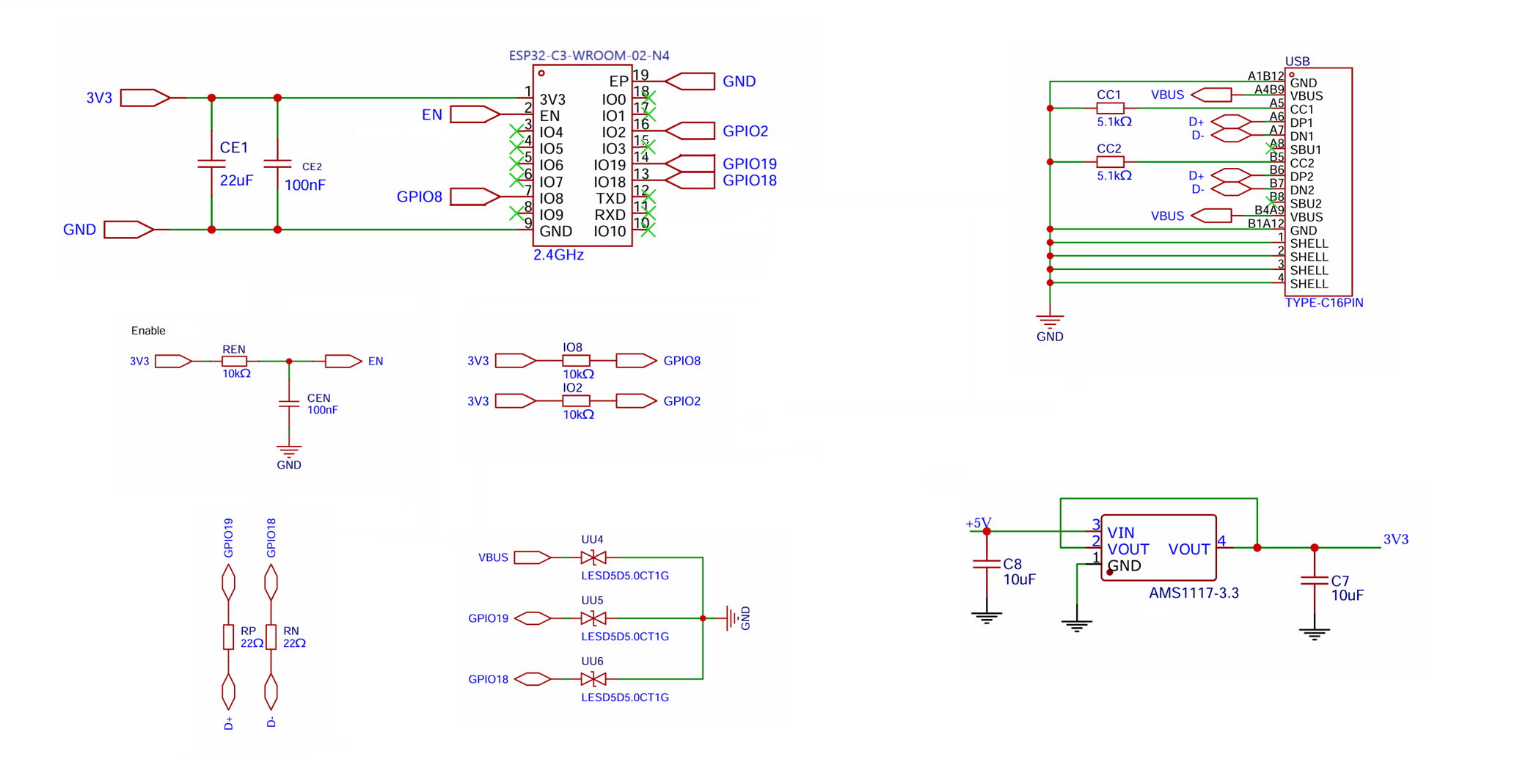This screenshot has height=784, width=1520.
Task: Select the UU6 TVS diode symbol
Action: coord(593,679)
